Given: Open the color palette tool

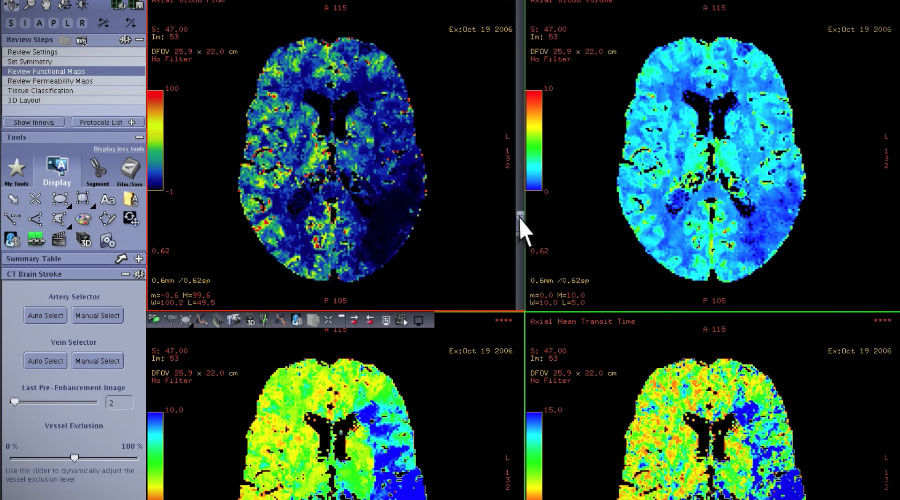Looking at the screenshot, I should pyautogui.click(x=83, y=219).
